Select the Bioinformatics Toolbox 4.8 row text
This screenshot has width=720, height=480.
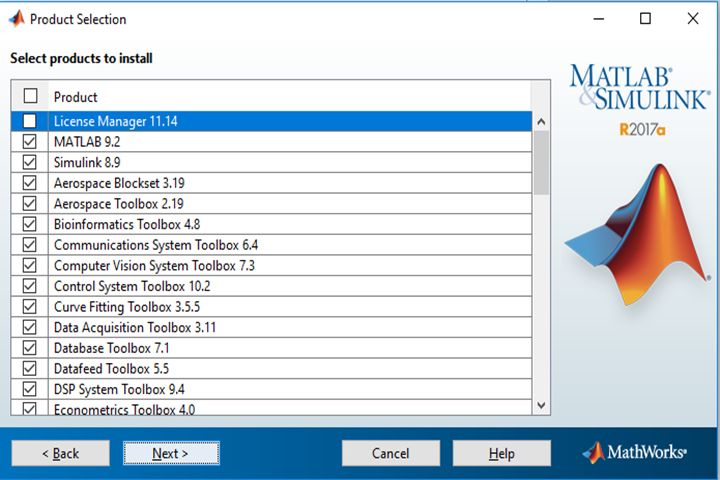(x=127, y=225)
